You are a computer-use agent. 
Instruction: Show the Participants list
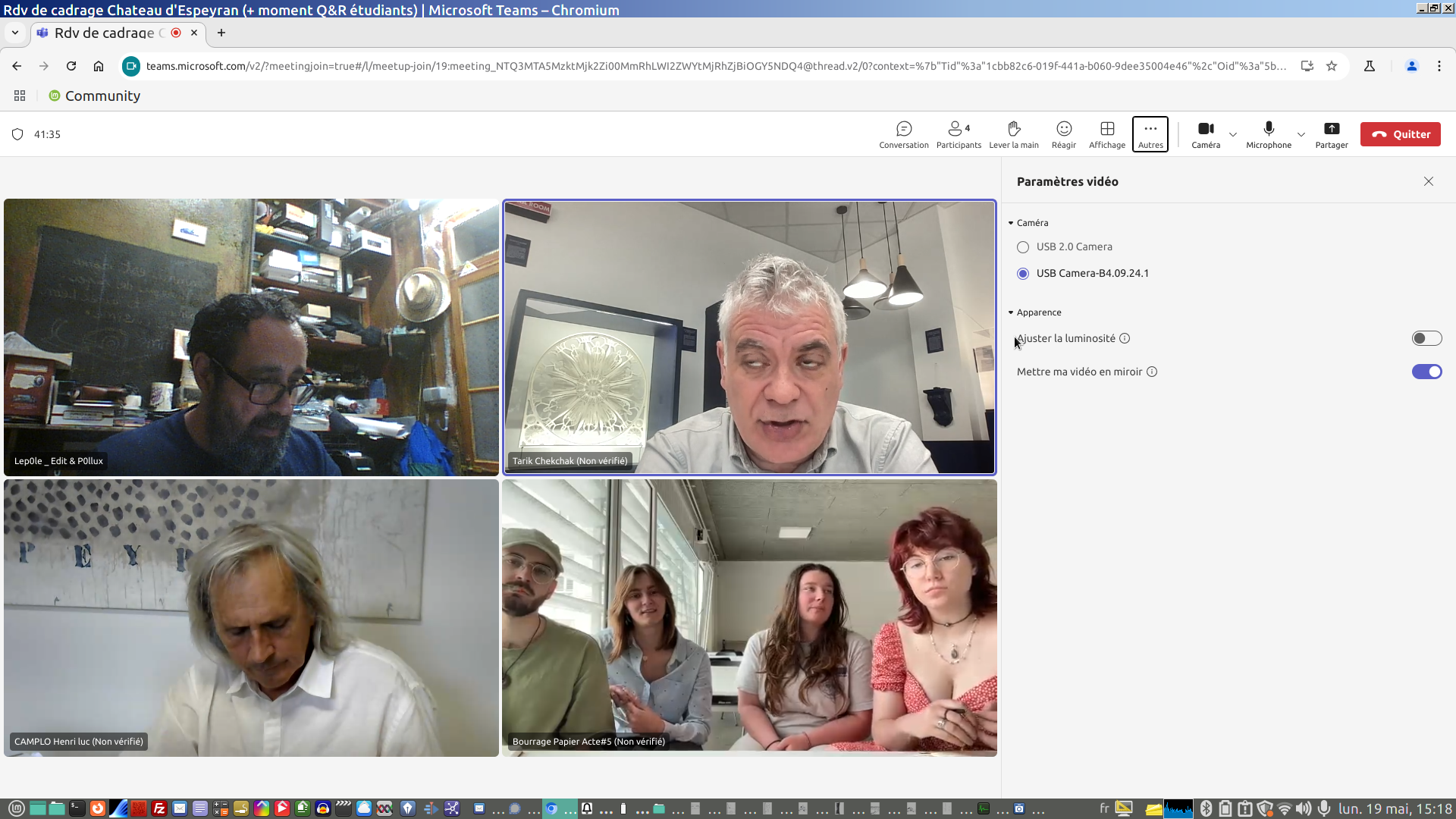point(958,134)
